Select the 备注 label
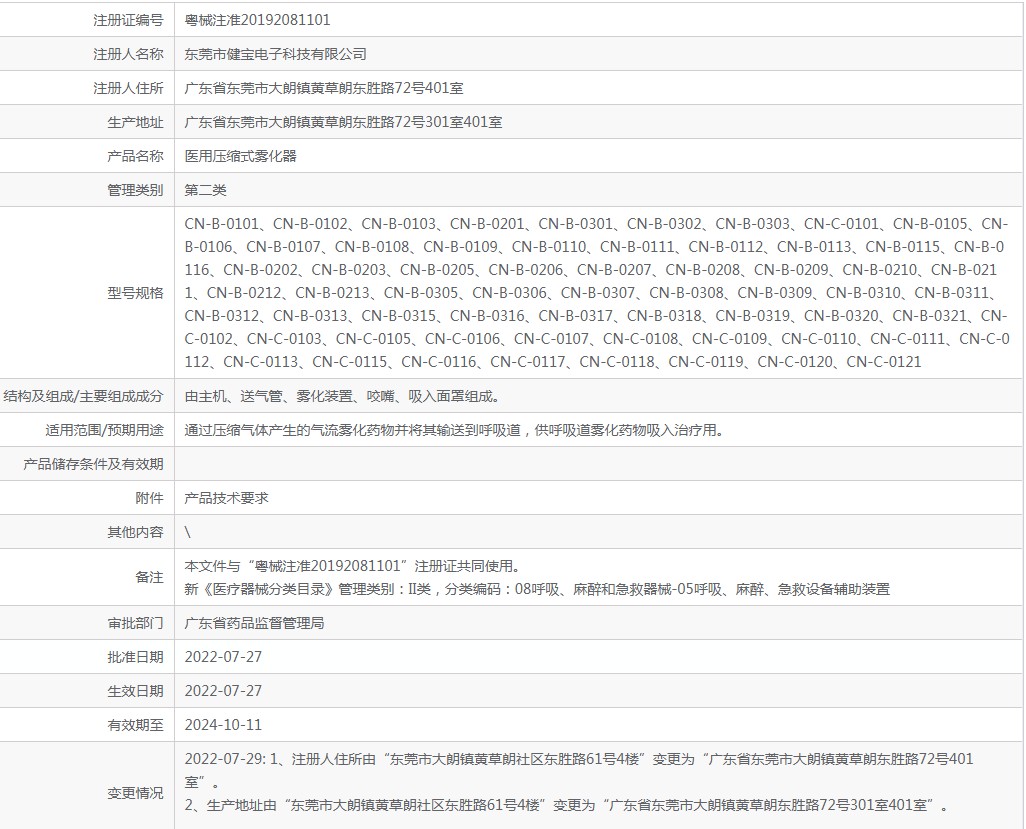1026x829 pixels. click(149, 578)
